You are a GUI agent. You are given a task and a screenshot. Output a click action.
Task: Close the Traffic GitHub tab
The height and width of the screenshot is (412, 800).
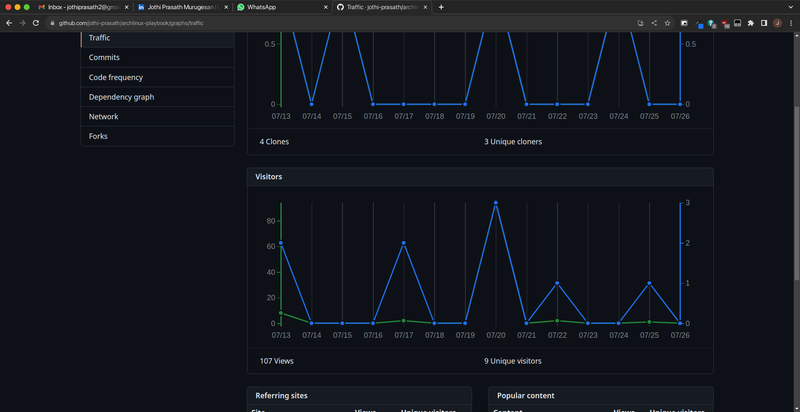(x=427, y=7)
